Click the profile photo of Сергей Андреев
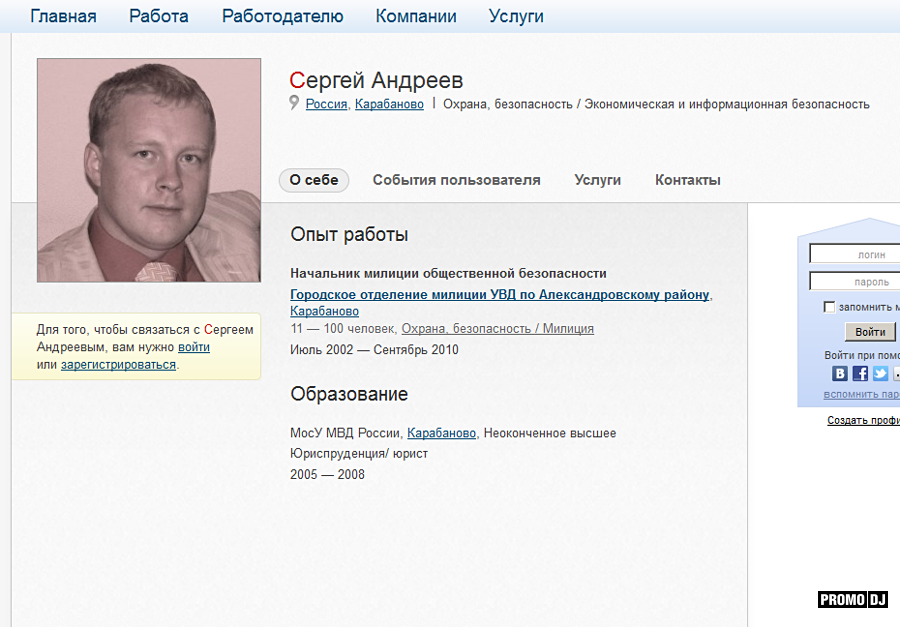 [149, 170]
